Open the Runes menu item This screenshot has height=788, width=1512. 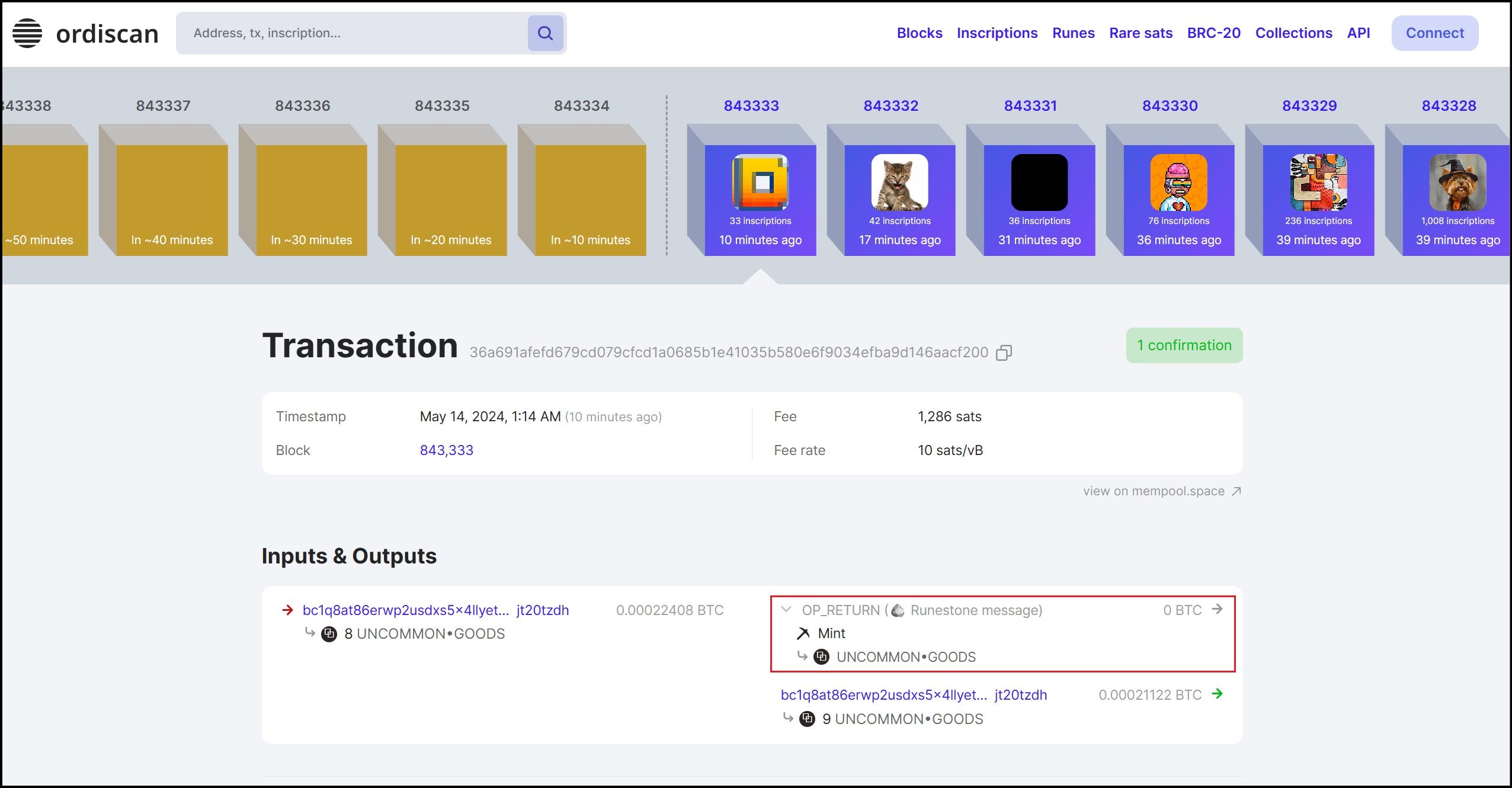(1073, 33)
